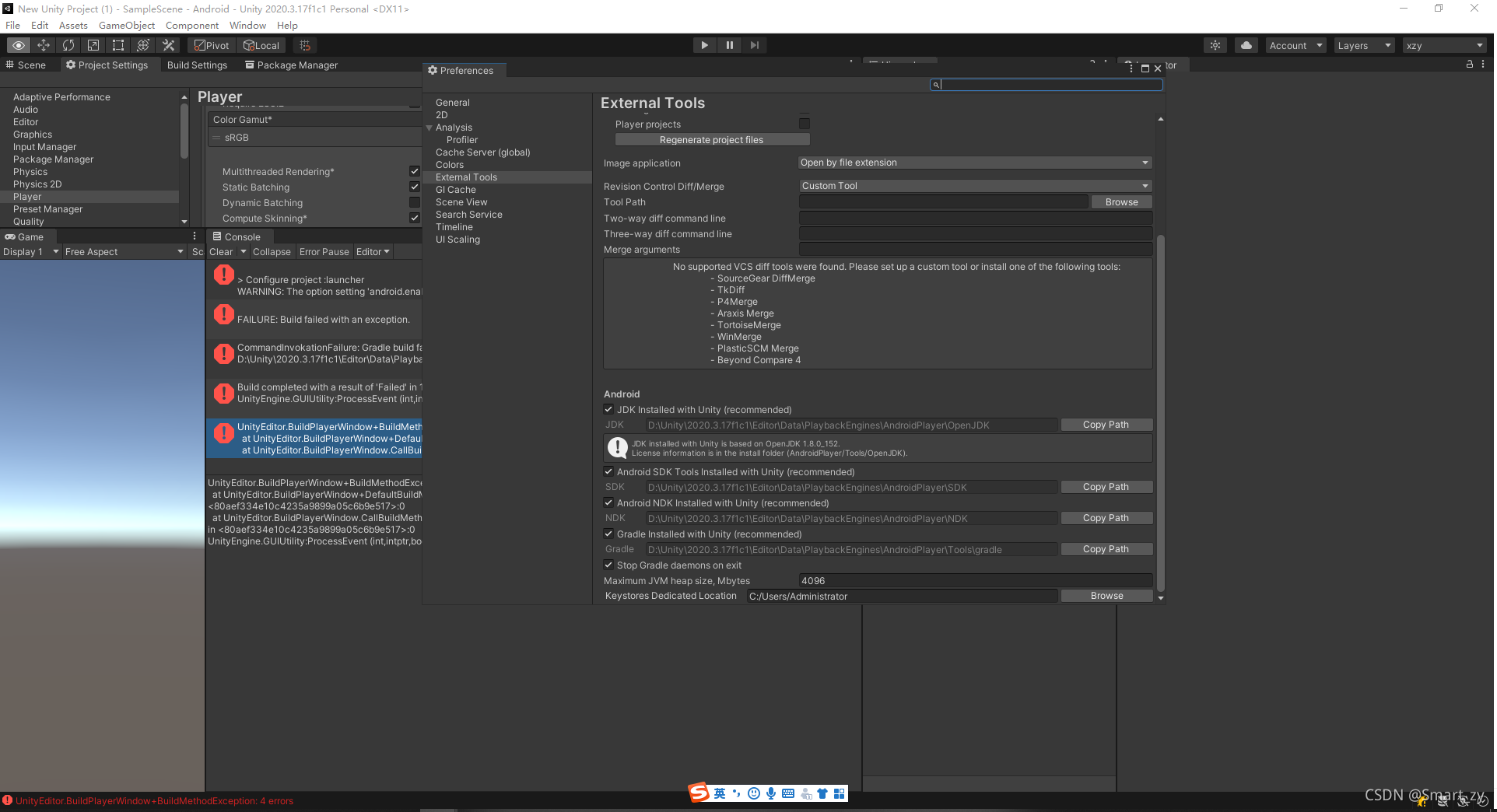1497x812 pixels.
Task: Open the Window menu
Action: click(247, 25)
